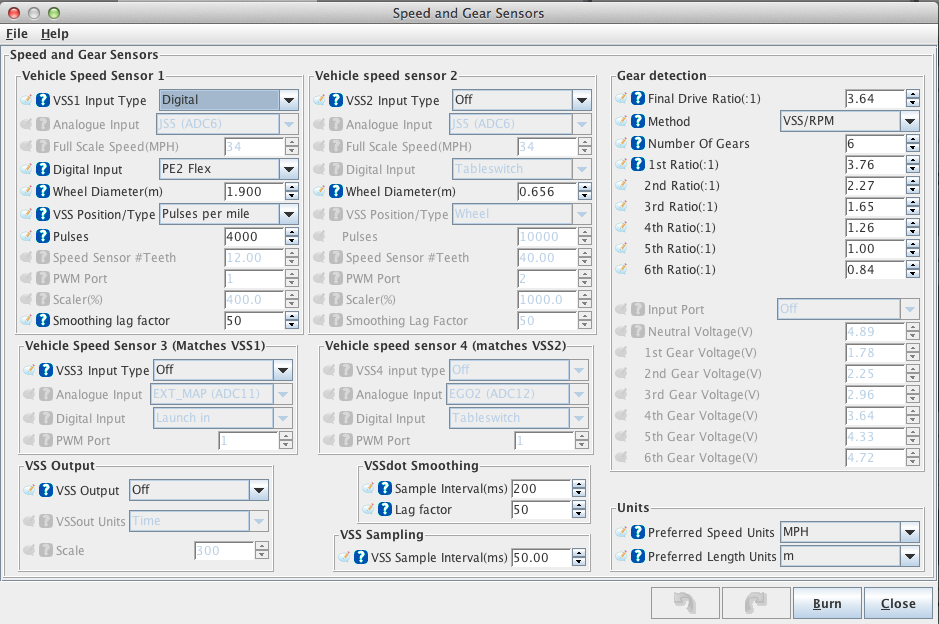Open the Preferred Speed Units dropdown

tap(908, 532)
